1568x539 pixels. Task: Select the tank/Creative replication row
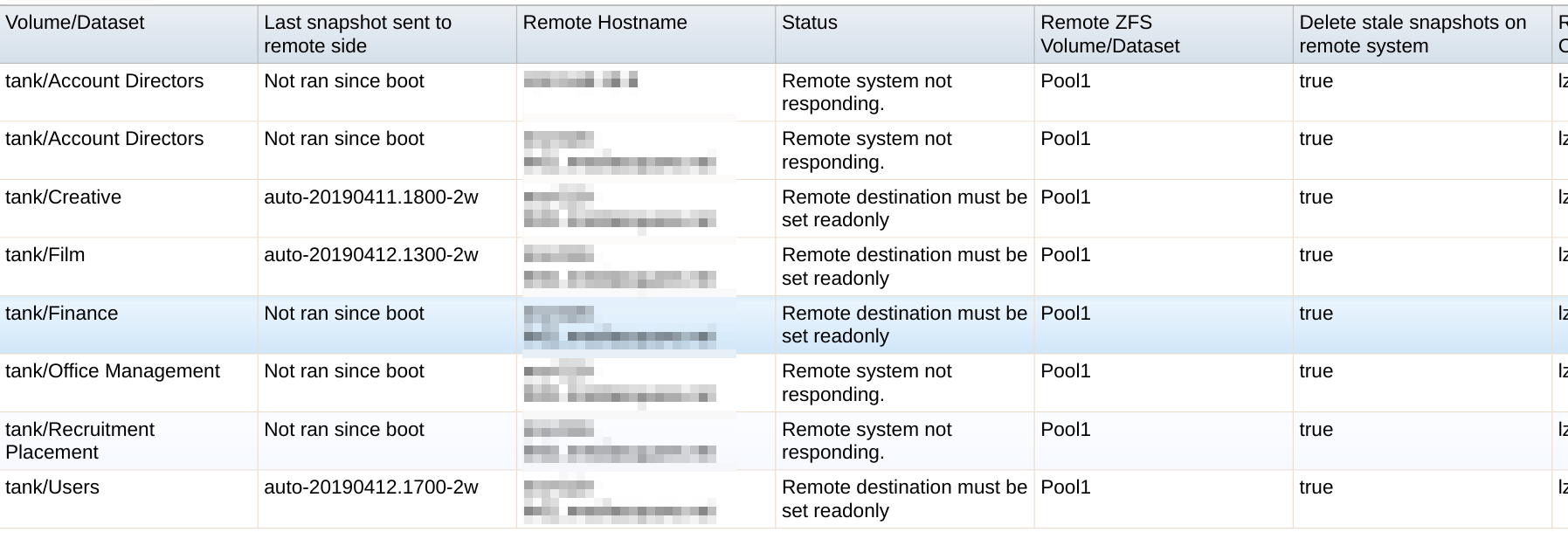(x=64, y=197)
